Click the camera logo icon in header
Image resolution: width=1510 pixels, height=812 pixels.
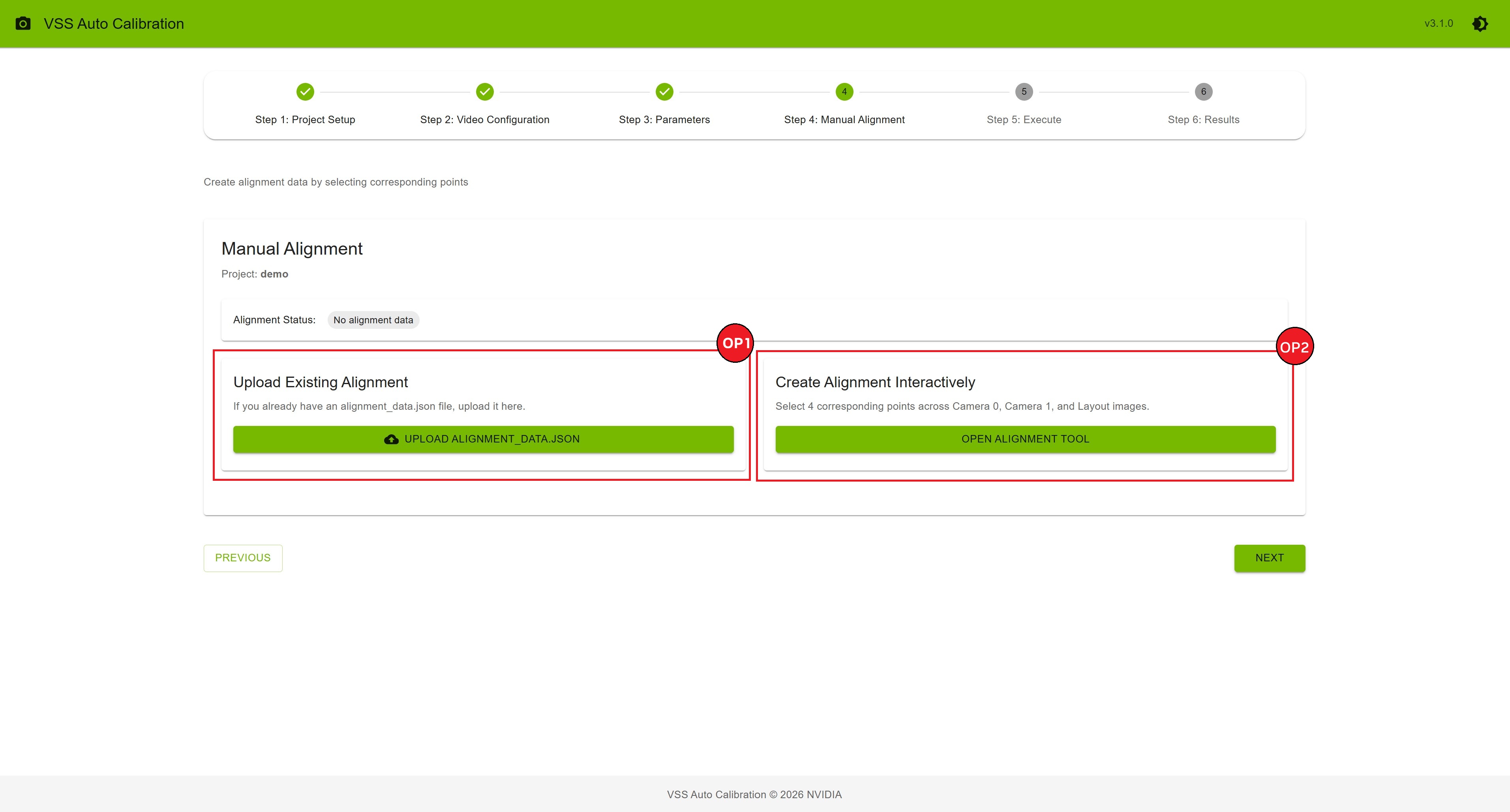click(23, 23)
